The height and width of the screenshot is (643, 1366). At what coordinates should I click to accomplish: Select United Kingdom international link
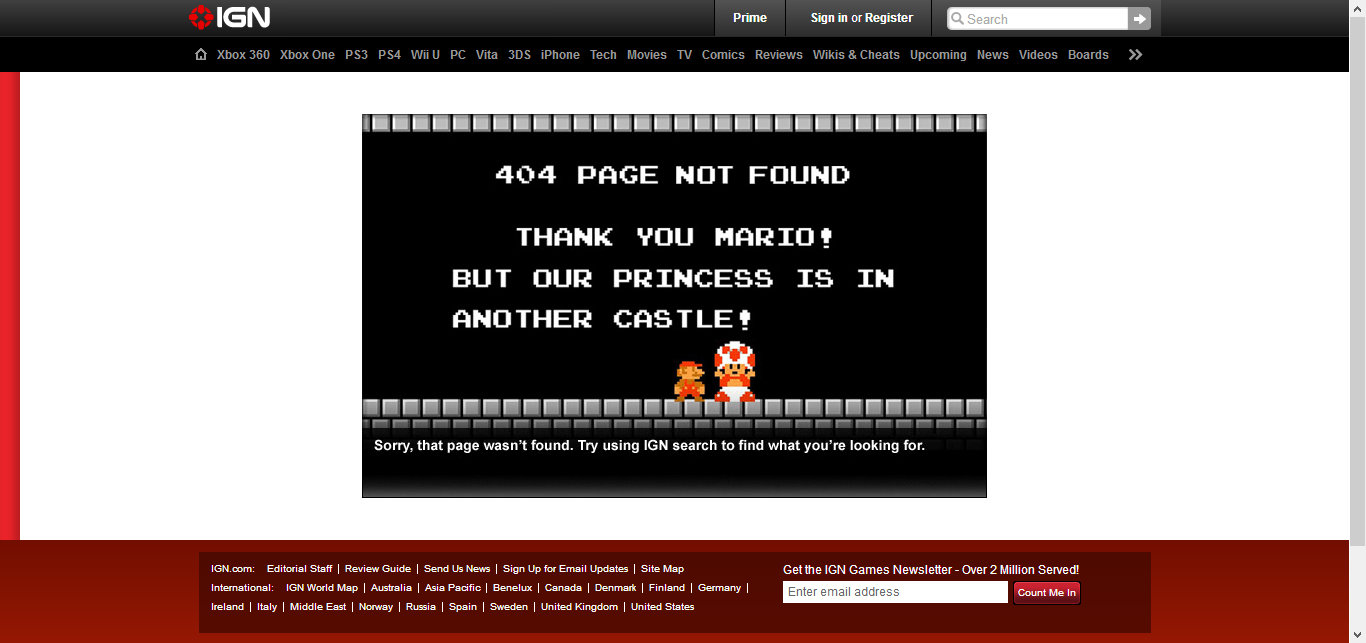579,607
